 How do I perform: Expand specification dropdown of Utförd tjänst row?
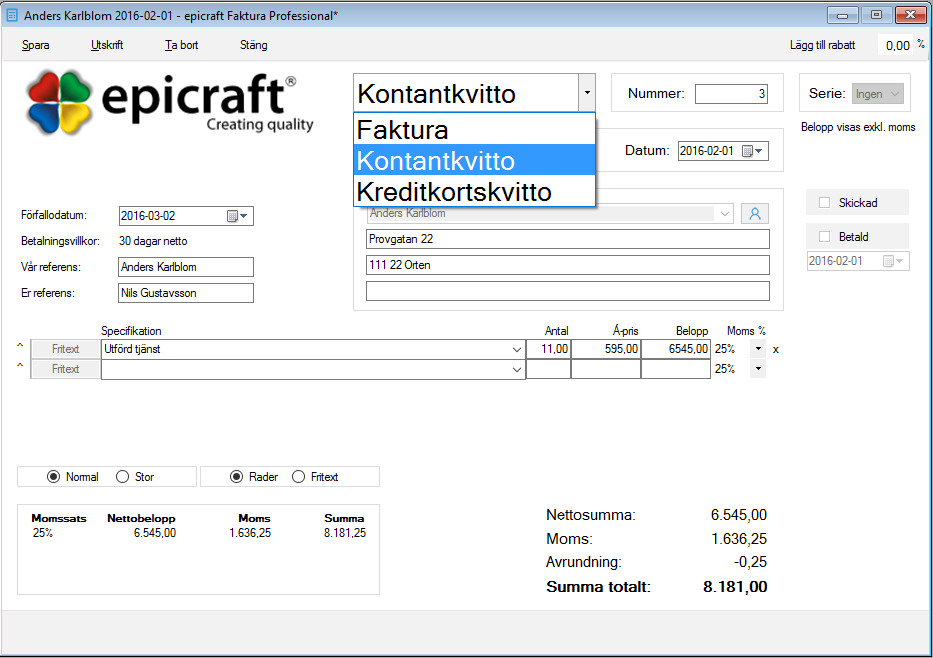point(516,350)
